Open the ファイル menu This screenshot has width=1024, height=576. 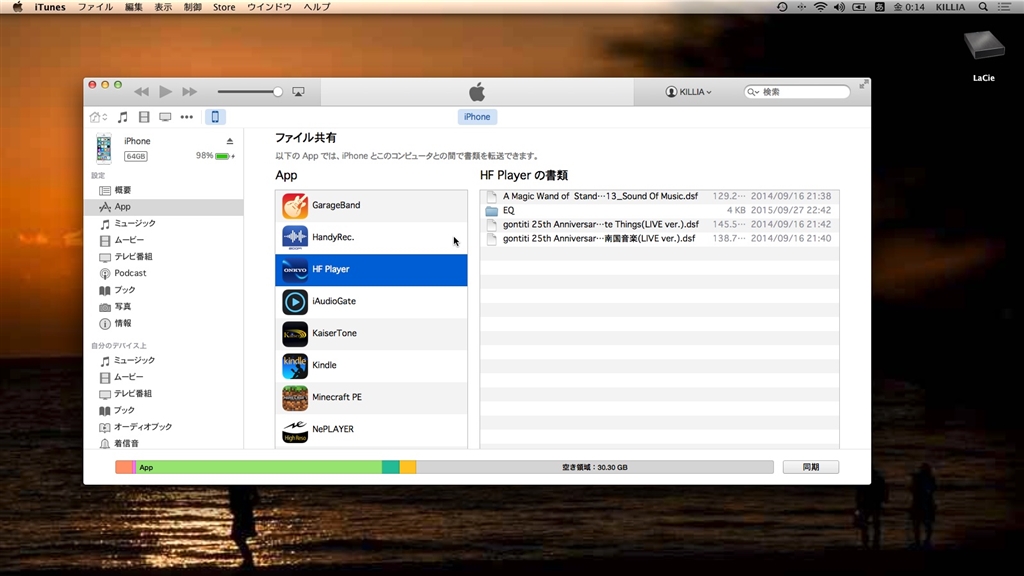(x=95, y=7)
